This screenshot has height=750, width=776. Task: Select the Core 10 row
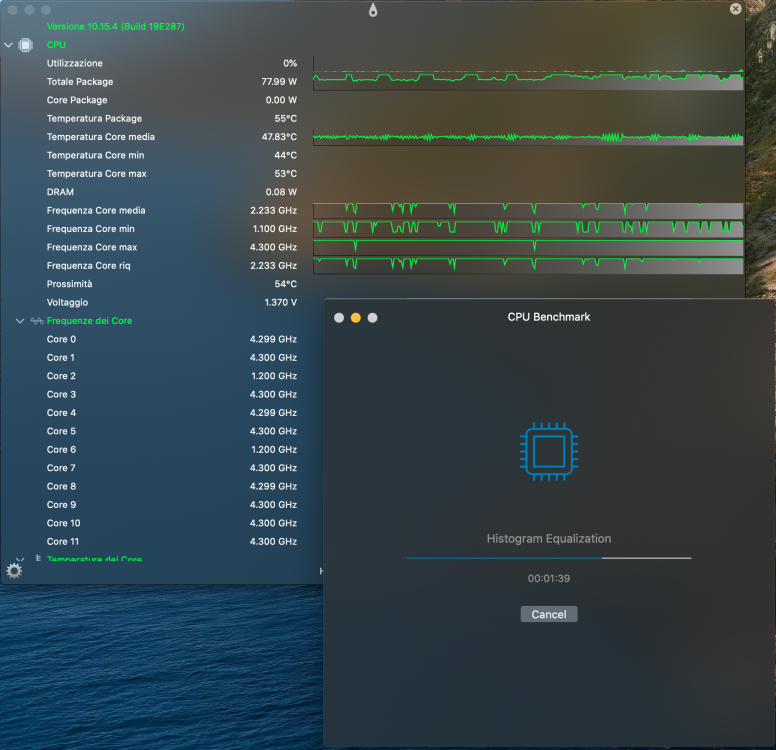pos(172,523)
